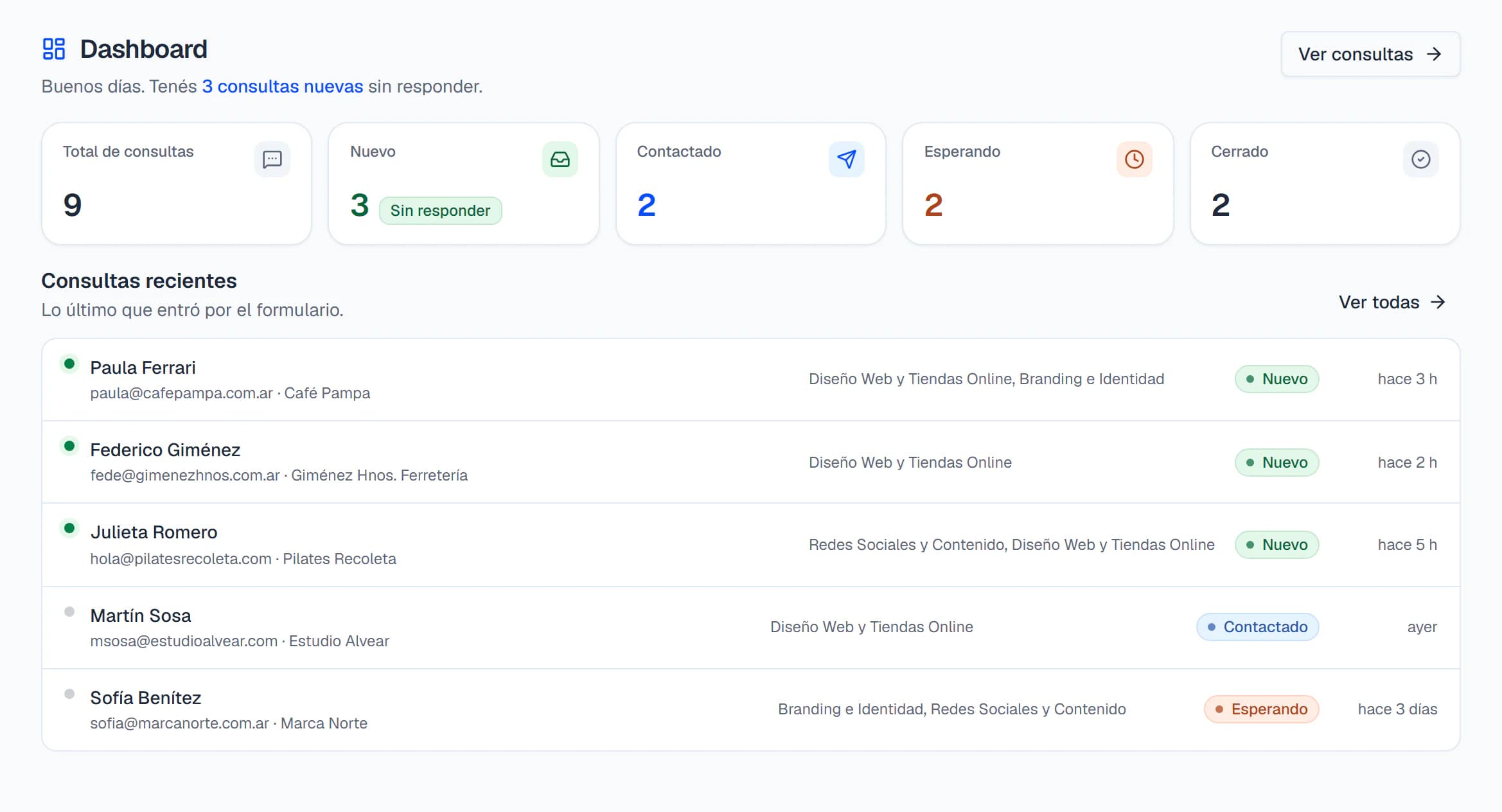Click 'hace 5 h' timestamp
The height and width of the screenshot is (812, 1502).
coord(1408,545)
